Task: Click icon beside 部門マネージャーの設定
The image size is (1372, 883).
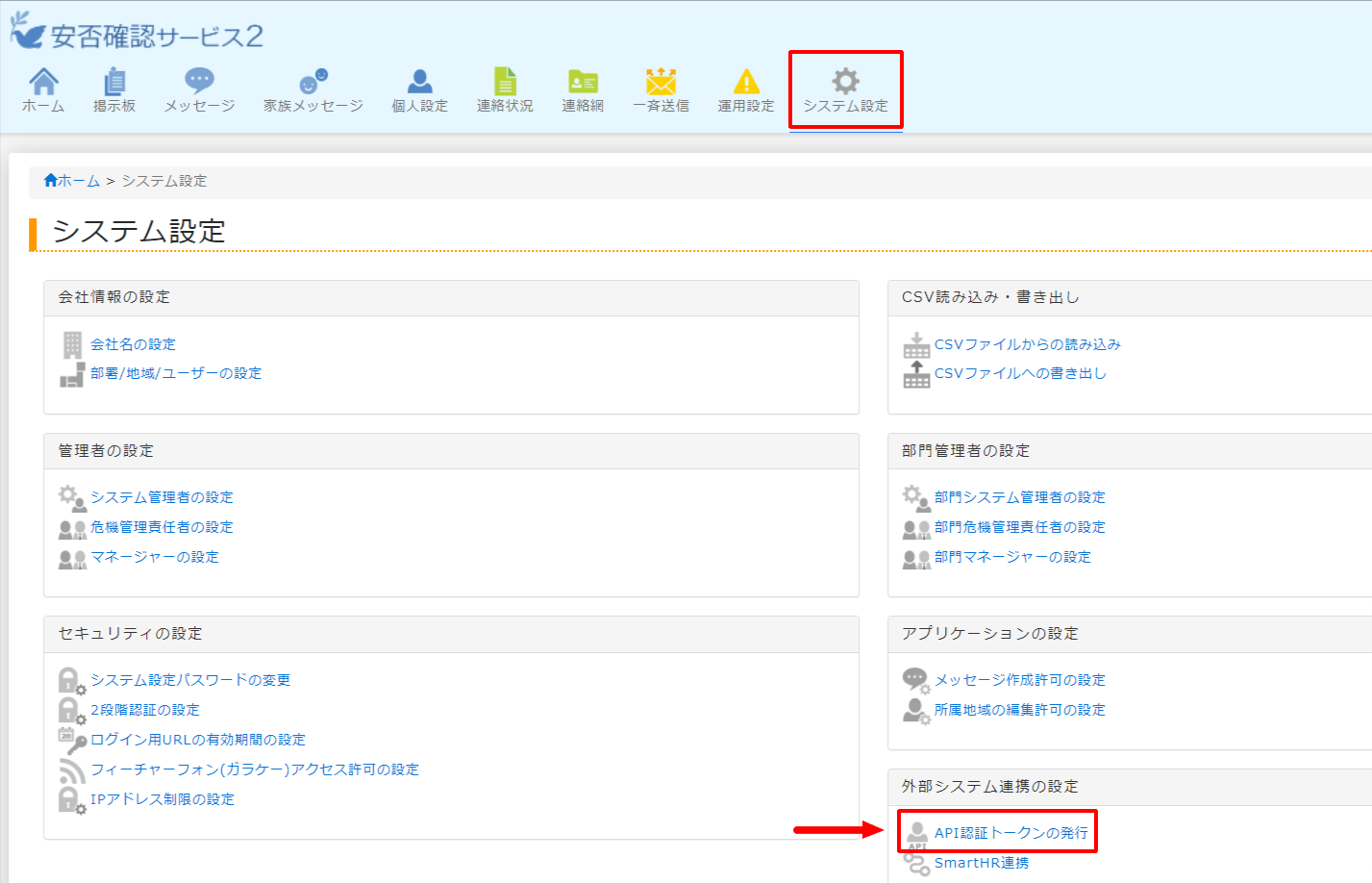Action: pyautogui.click(x=917, y=558)
